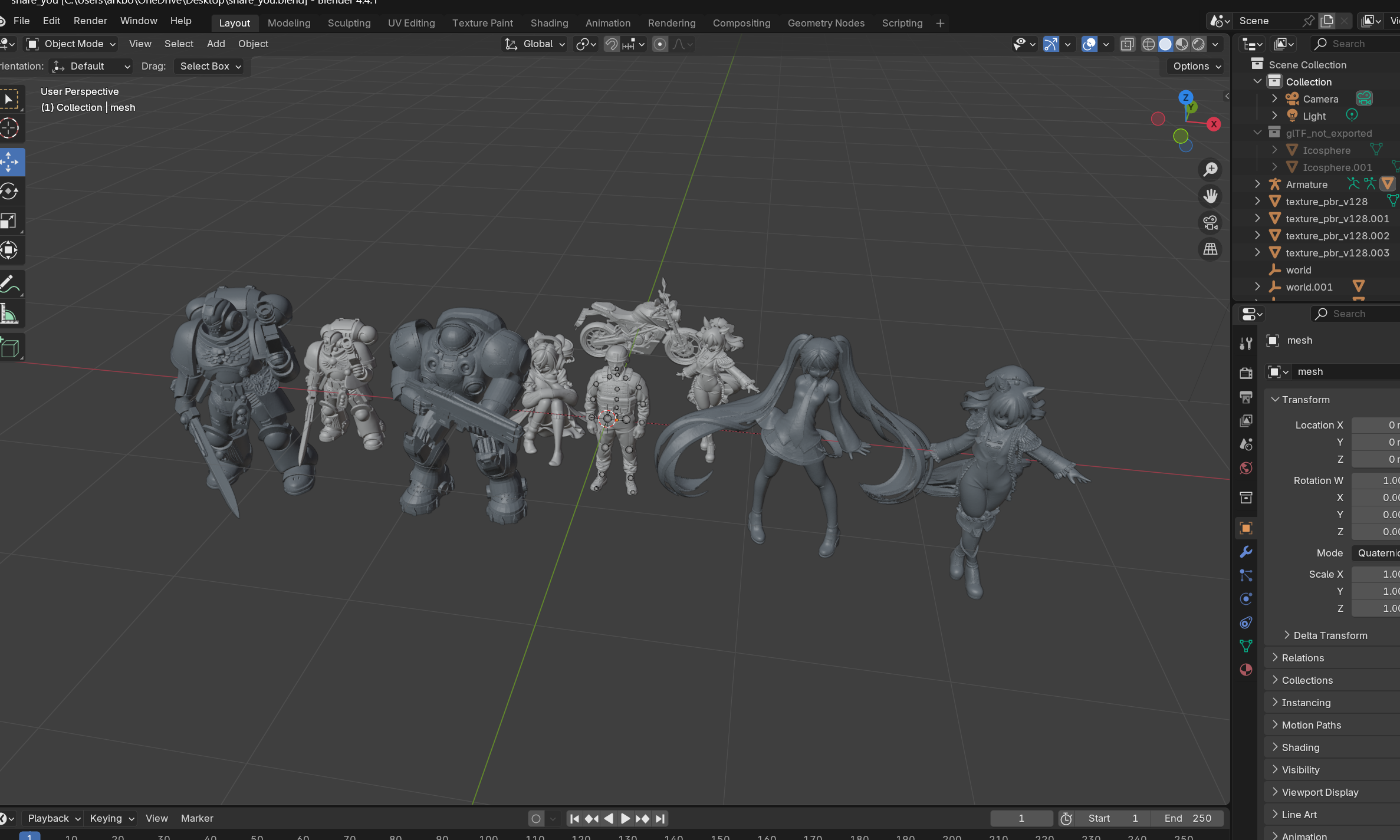Image resolution: width=1400 pixels, height=840 pixels.
Task: Open the Modifiers properties tab
Action: tap(1246, 552)
